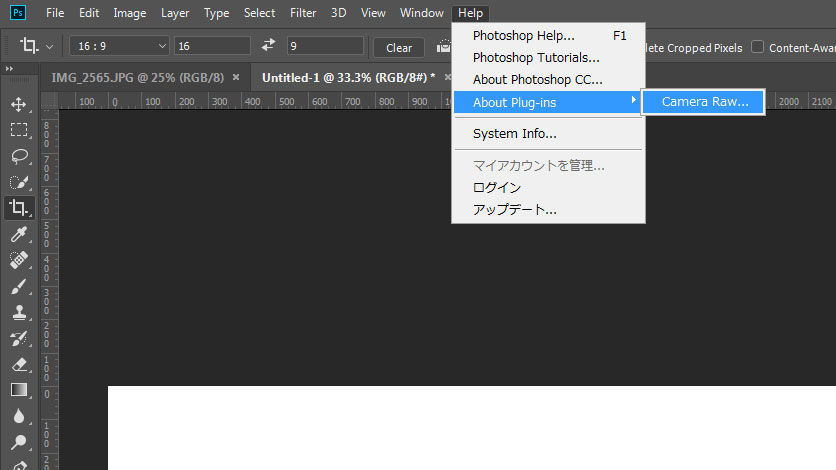Image resolution: width=836 pixels, height=470 pixels.
Task: Open the File menu
Action: coord(55,13)
